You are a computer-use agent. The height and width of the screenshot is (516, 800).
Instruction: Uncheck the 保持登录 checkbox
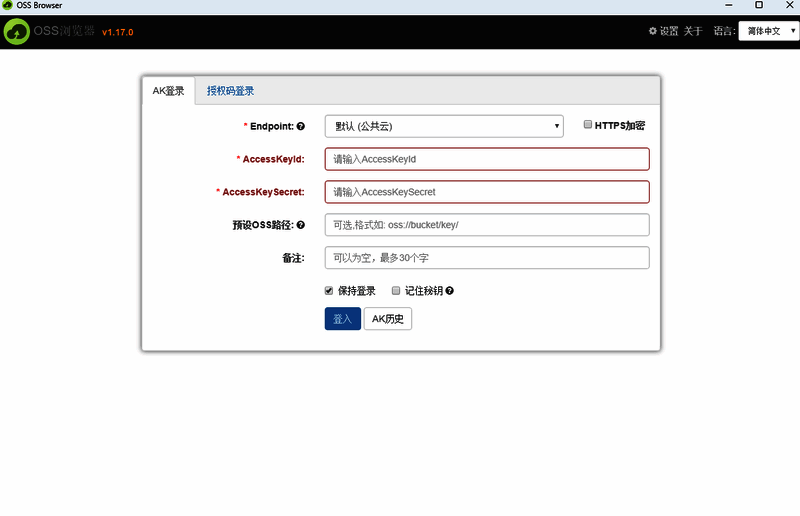pos(329,290)
